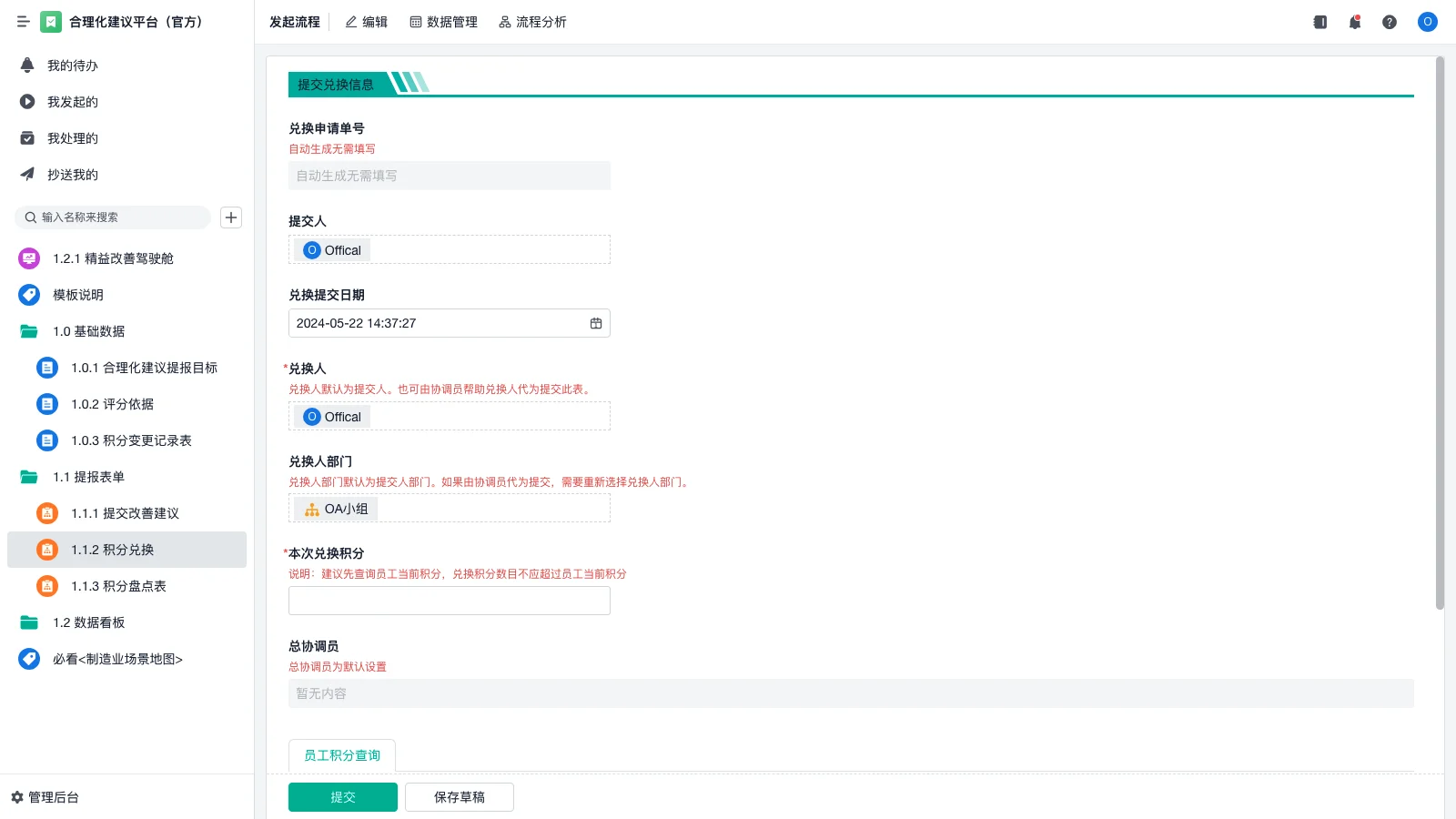Click the 本次兑换积分 input field

(x=450, y=601)
